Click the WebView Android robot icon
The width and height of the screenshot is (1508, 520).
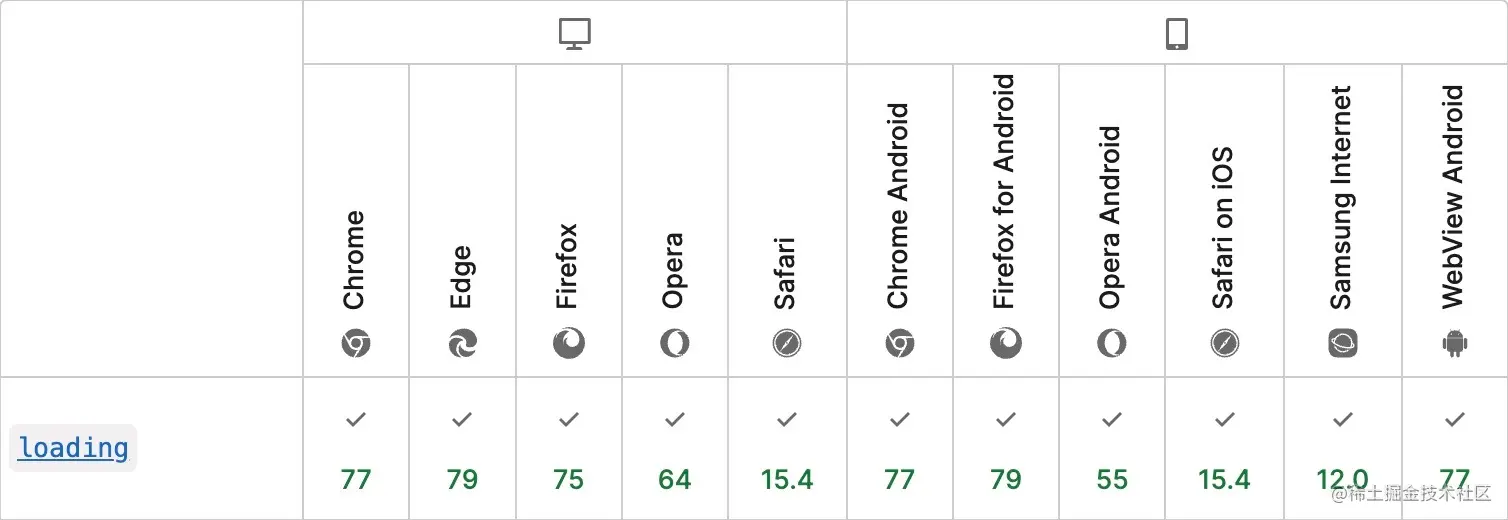pos(1455,344)
